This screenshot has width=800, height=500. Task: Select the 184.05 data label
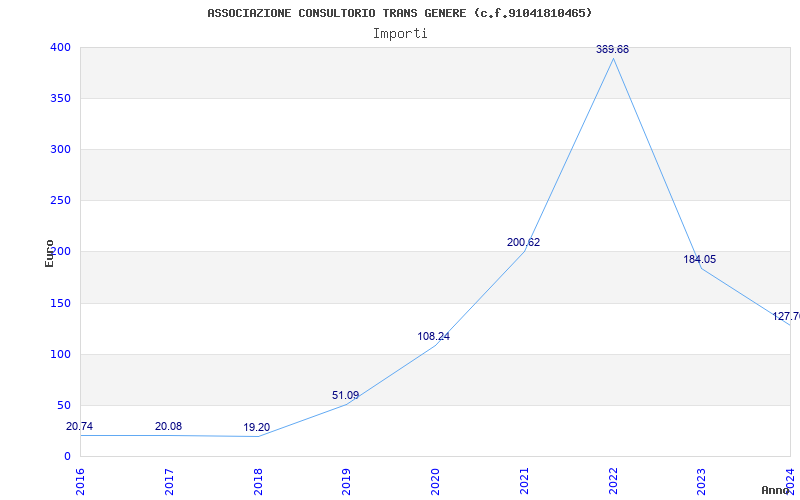[699, 259]
